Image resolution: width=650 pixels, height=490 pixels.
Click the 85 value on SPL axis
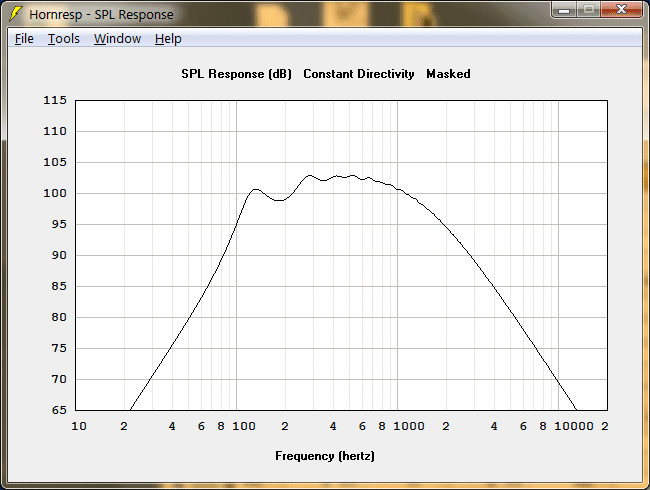(59, 286)
